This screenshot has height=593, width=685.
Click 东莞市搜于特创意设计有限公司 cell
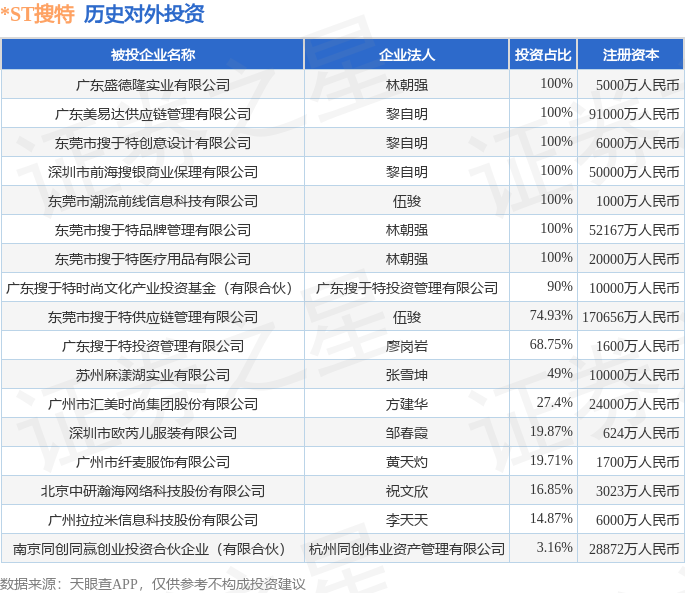[152, 143]
